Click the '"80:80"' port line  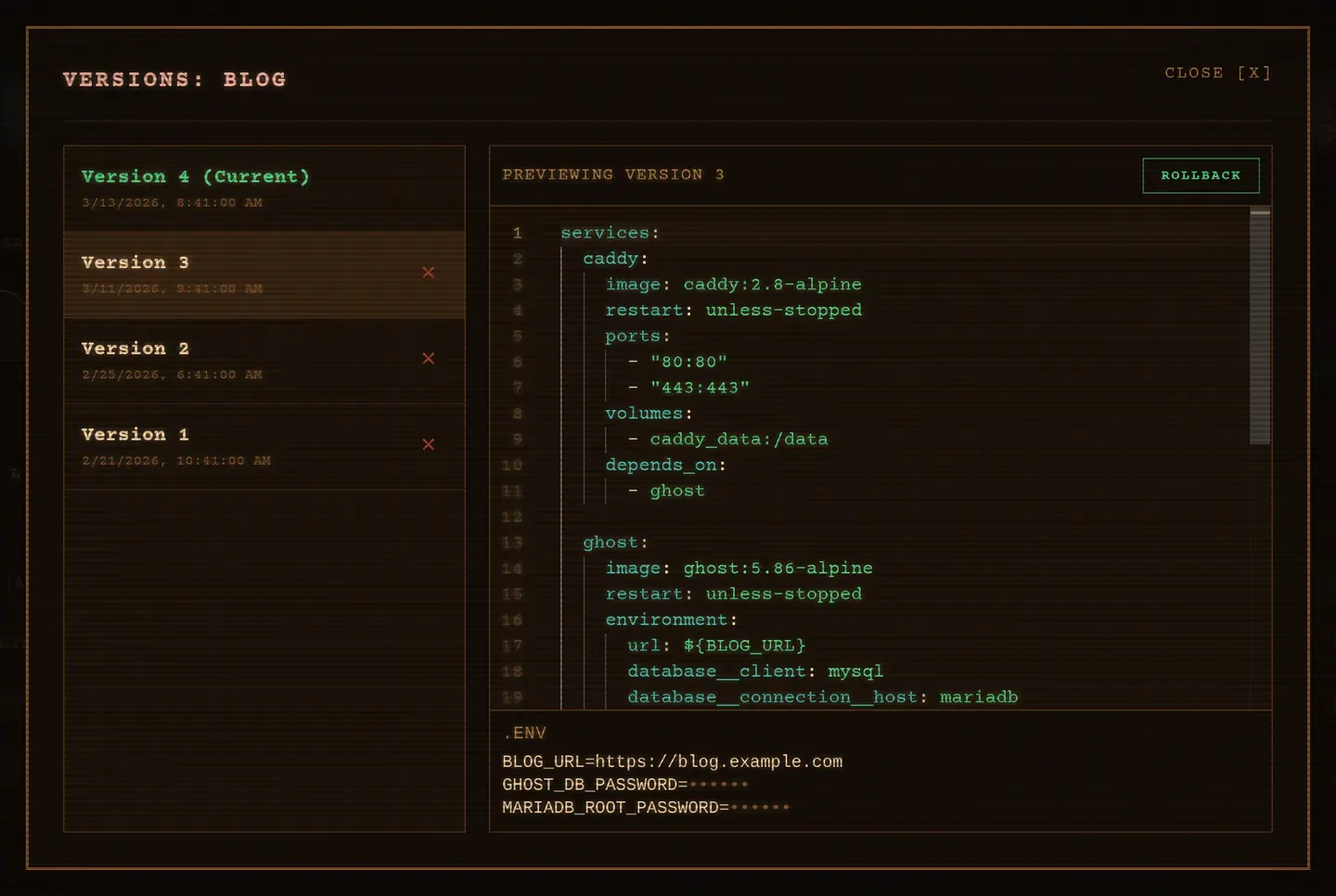pos(677,362)
